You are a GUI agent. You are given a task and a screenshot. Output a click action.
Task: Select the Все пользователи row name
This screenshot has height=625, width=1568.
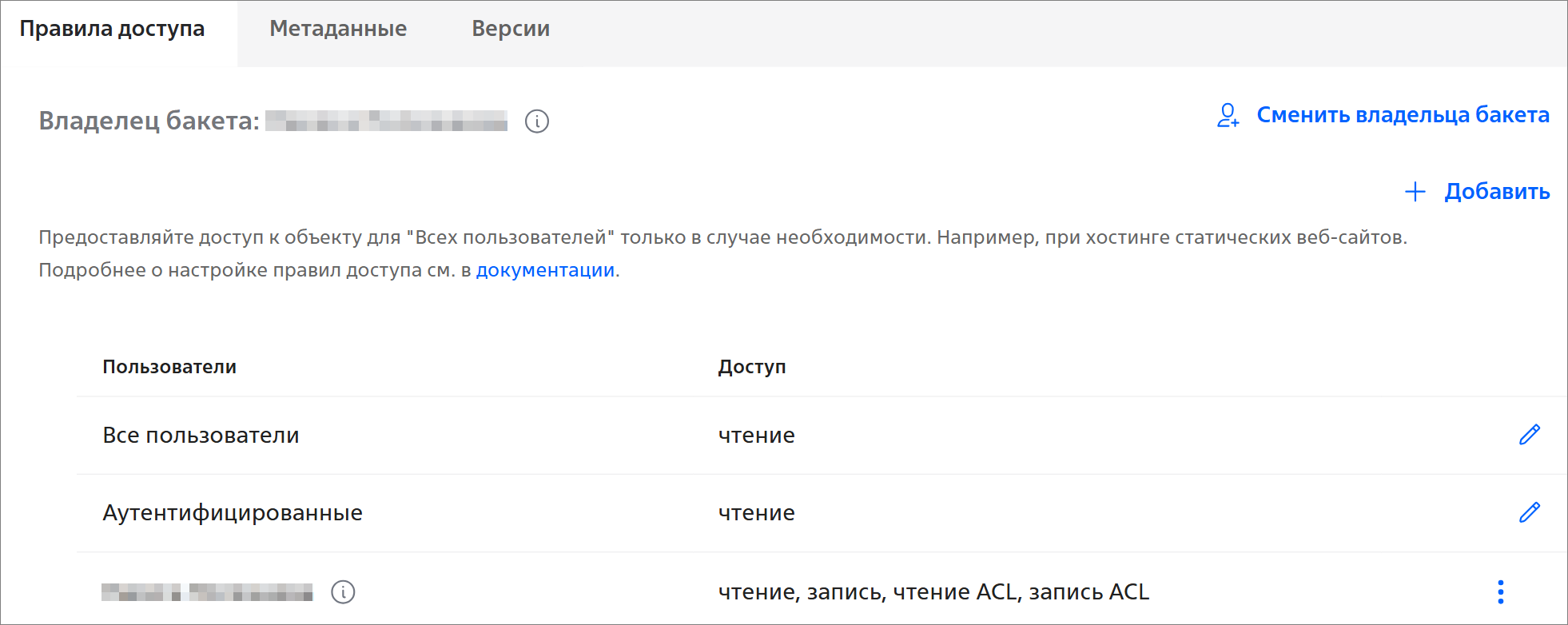201,436
